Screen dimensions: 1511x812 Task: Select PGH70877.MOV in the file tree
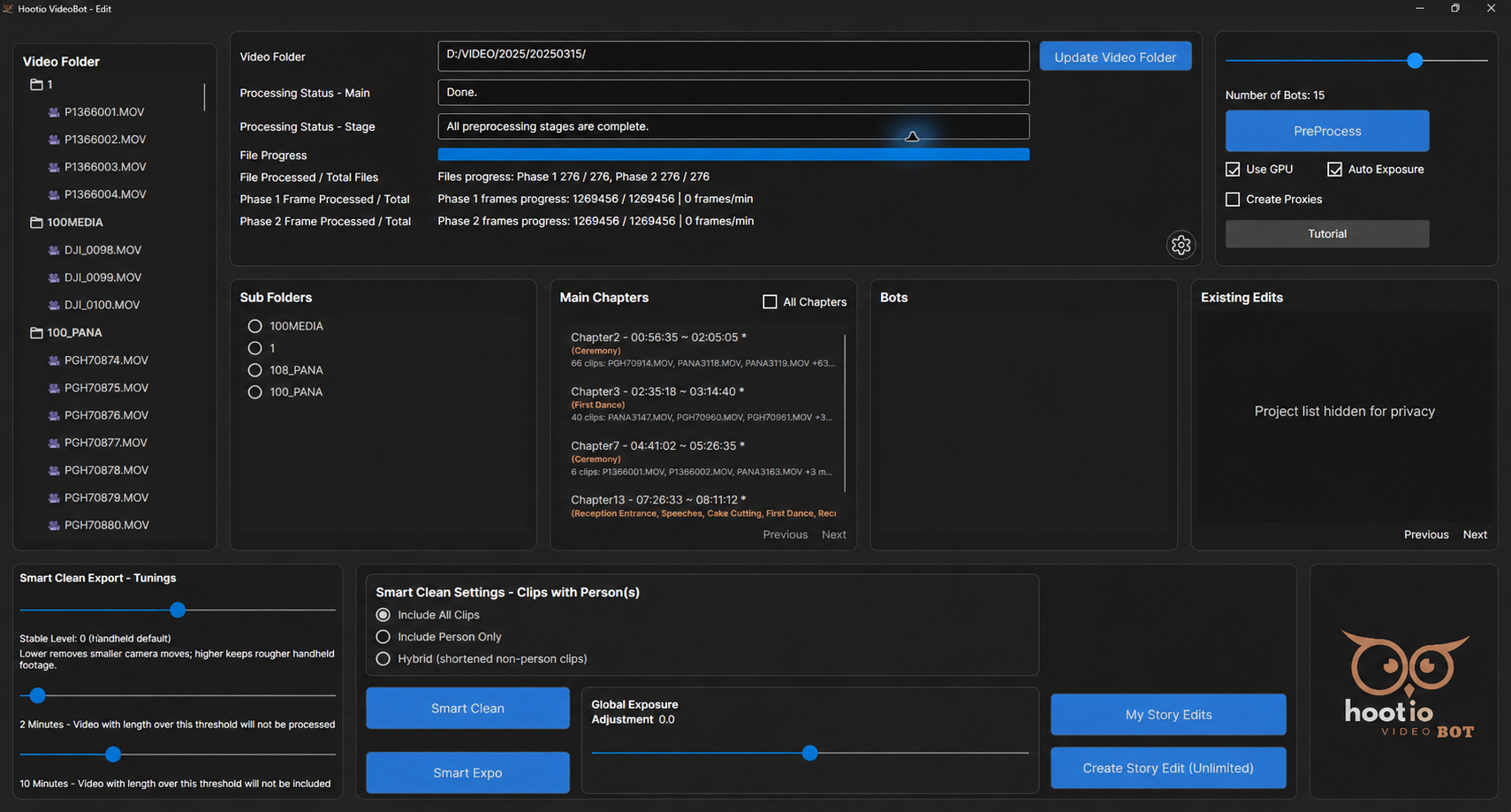point(105,443)
